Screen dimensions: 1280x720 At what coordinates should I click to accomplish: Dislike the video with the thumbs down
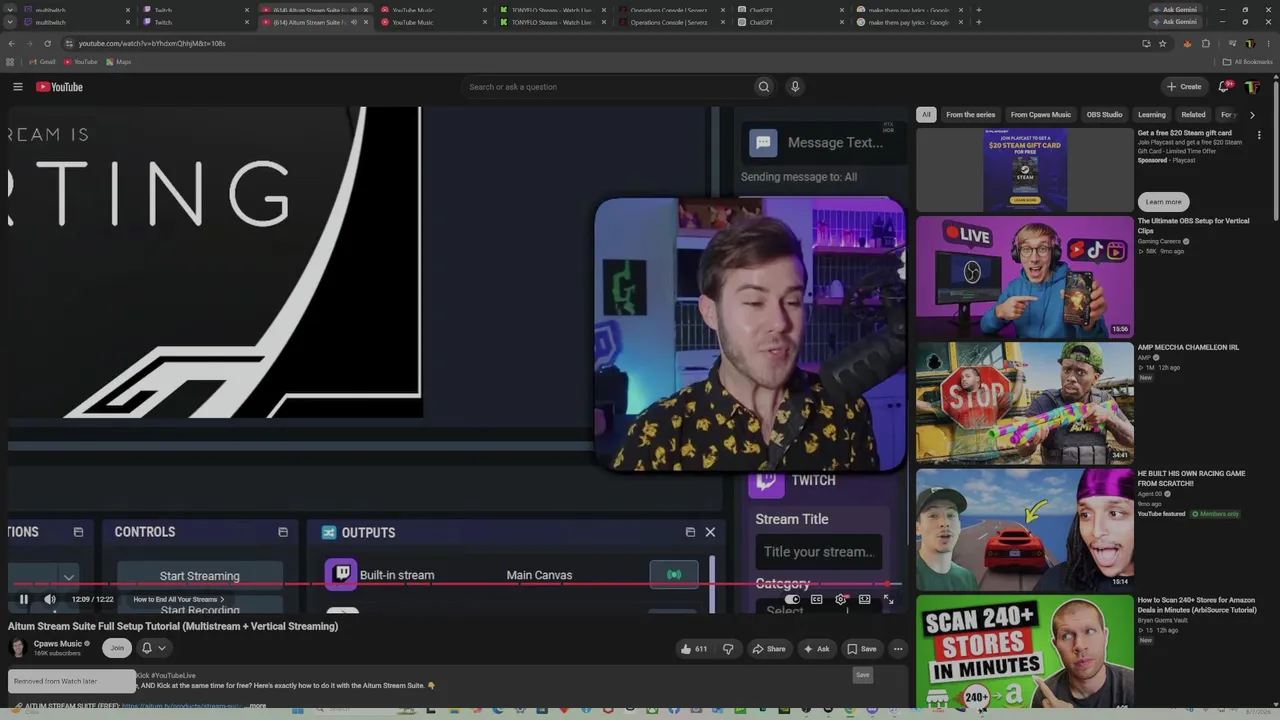point(728,649)
